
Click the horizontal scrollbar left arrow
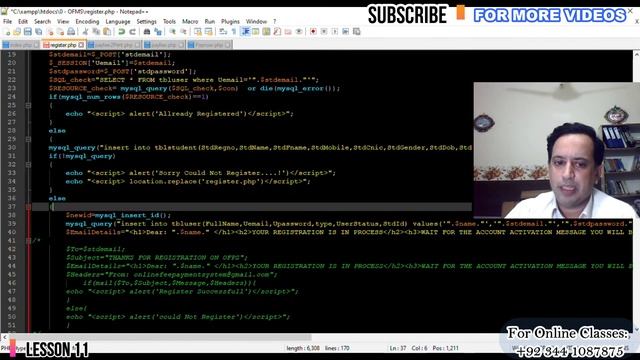pyautogui.click(x=4, y=337)
